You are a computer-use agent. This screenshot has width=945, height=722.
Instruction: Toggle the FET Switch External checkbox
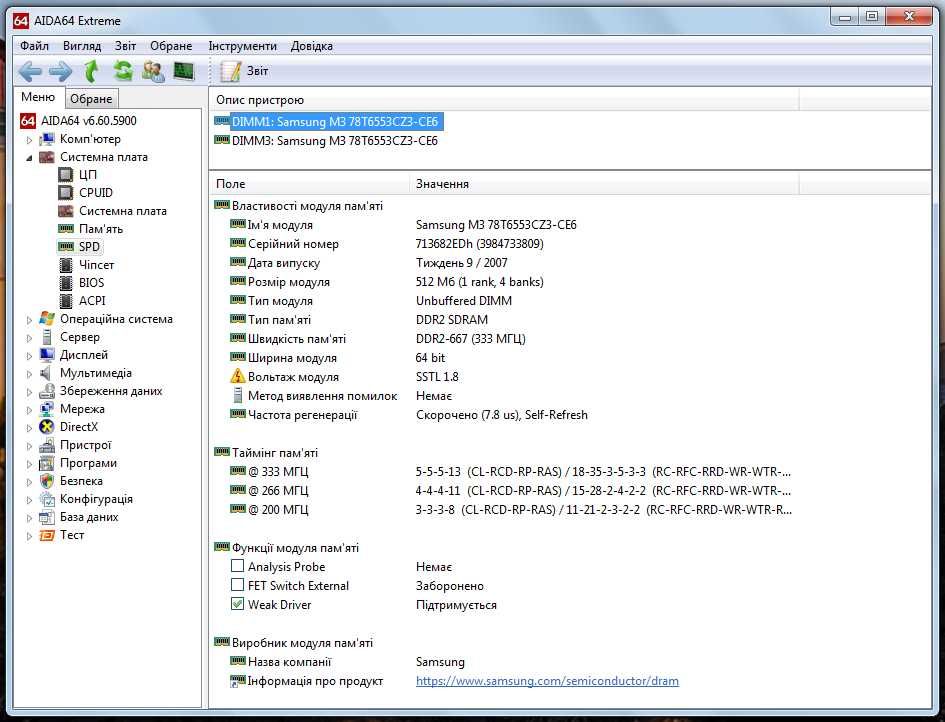[x=237, y=585]
